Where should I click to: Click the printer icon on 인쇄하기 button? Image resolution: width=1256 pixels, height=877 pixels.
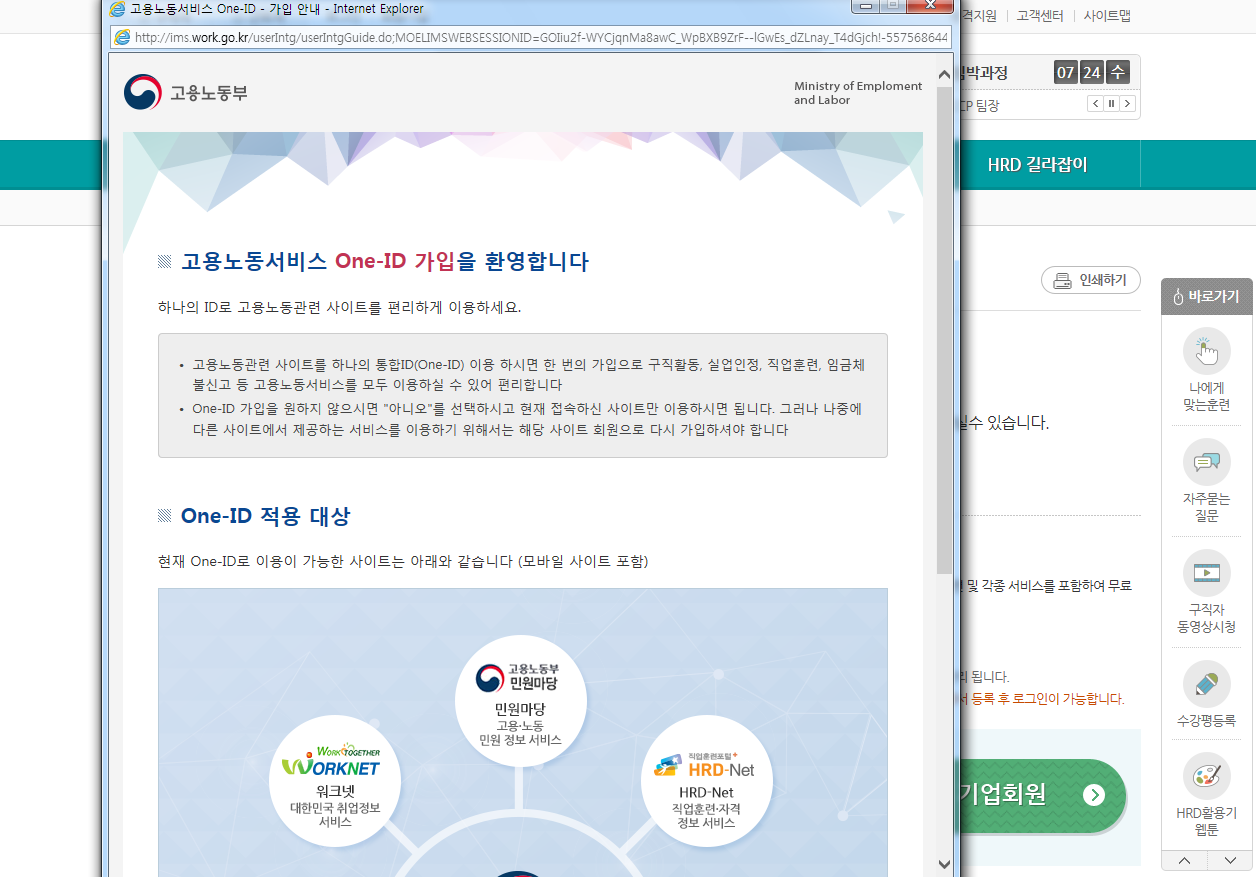point(1061,281)
